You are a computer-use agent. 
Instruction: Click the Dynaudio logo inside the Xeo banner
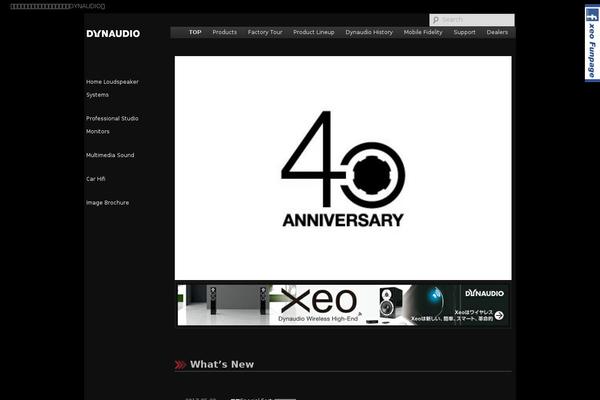pos(484,293)
